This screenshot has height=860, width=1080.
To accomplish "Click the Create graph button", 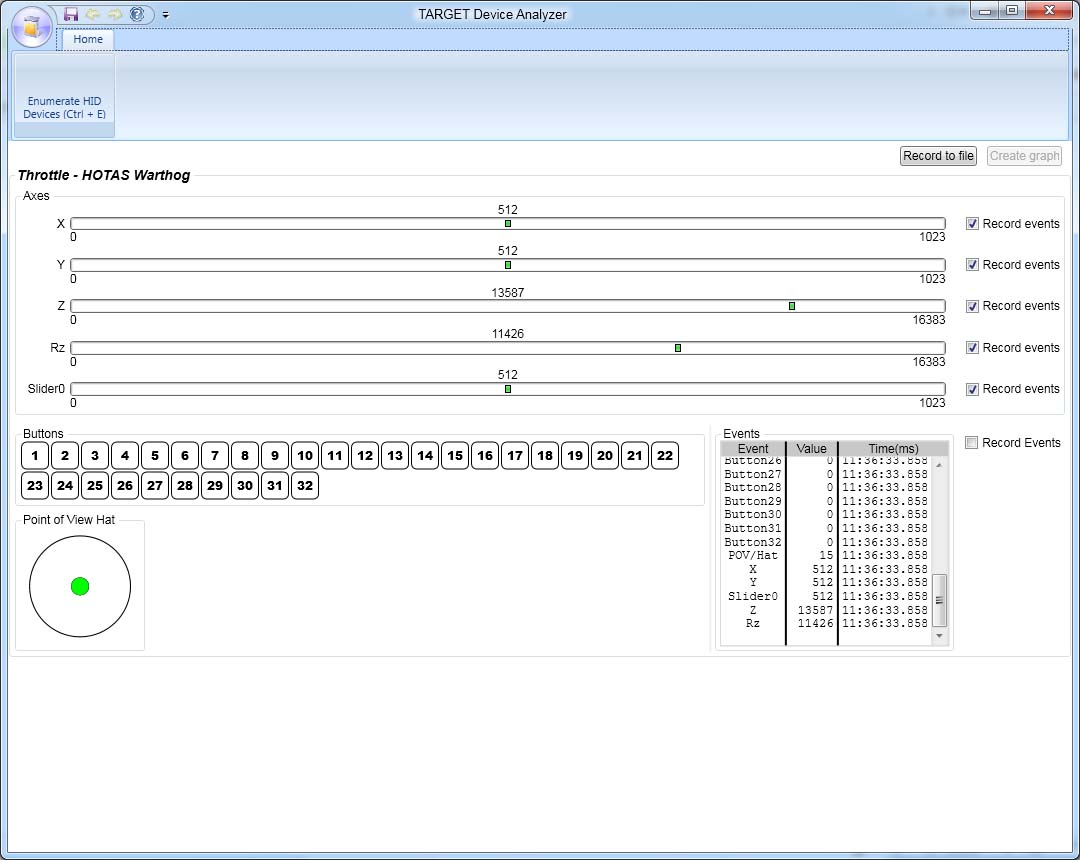I will pyautogui.click(x=1024, y=156).
